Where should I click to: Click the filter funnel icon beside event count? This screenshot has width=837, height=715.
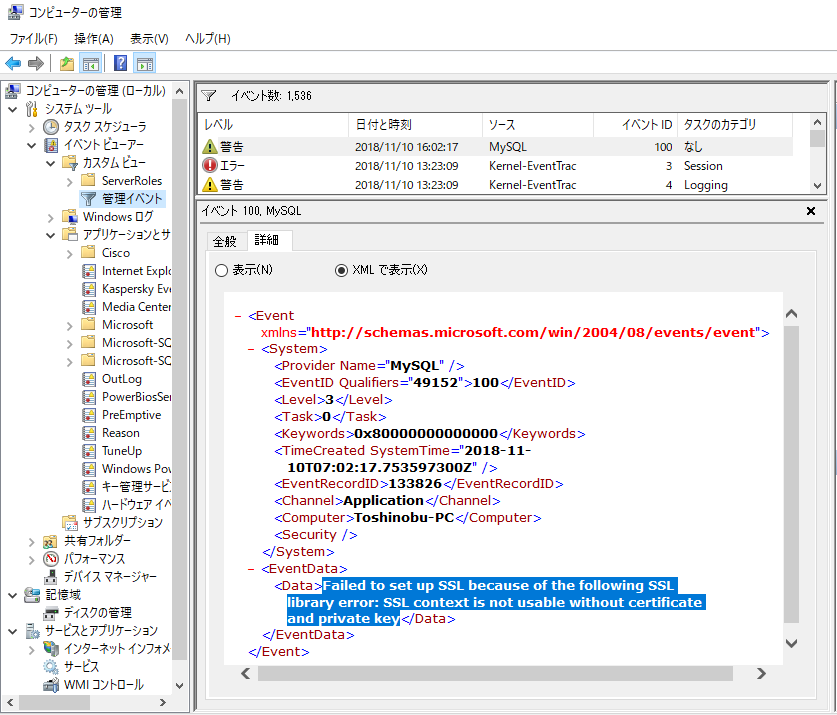pyautogui.click(x=208, y=96)
